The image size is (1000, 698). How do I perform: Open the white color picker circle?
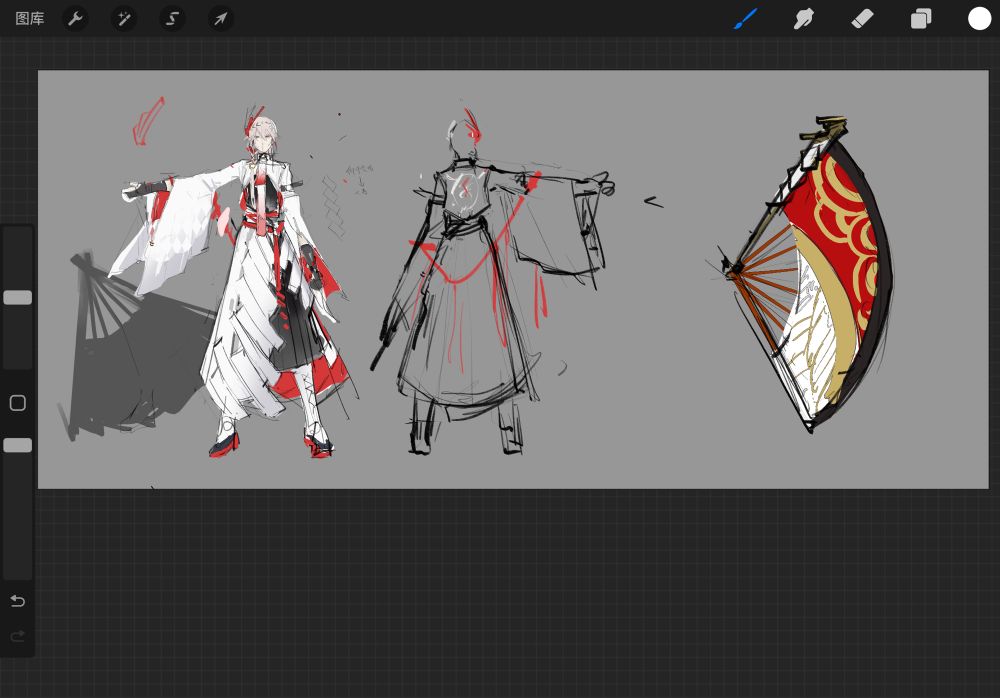980,19
